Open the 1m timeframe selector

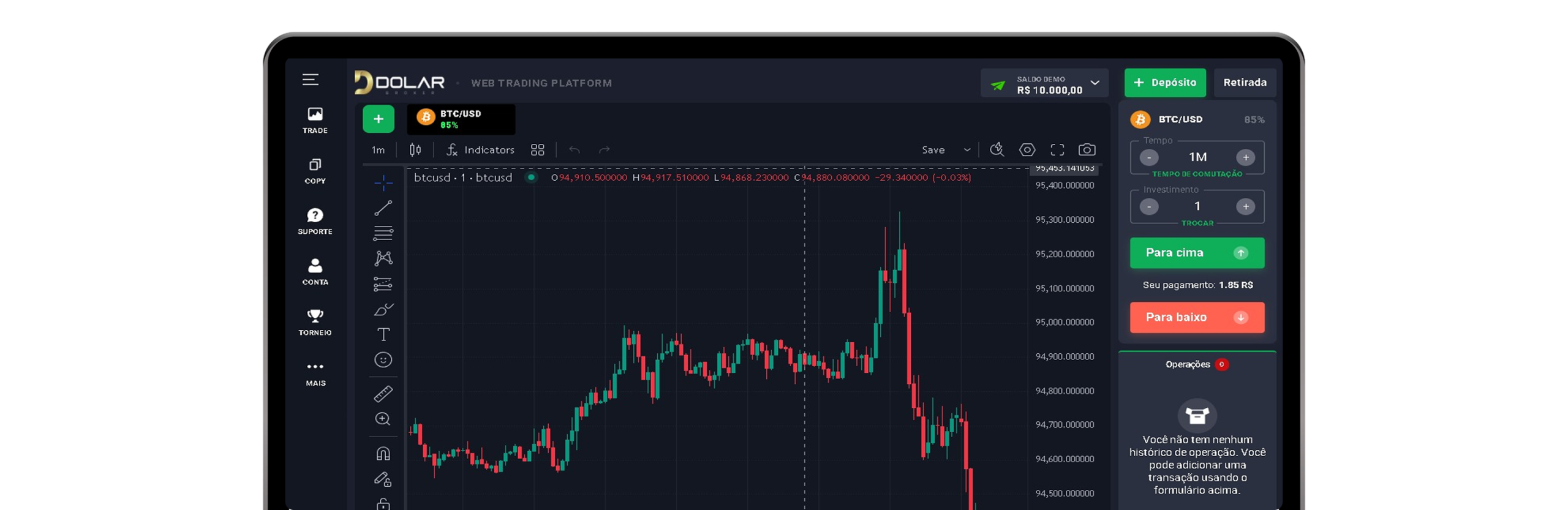379,150
